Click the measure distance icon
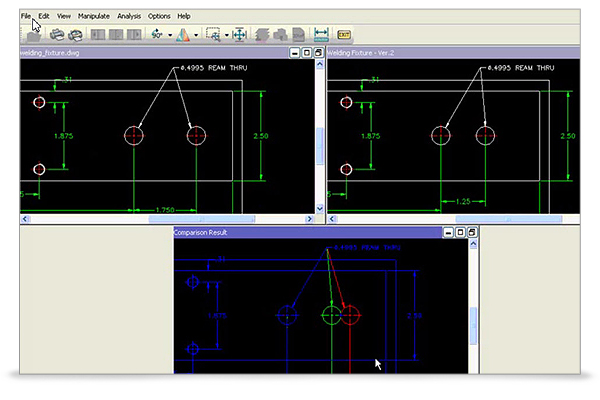Screen dimensions: 600x400 pos(320,34)
